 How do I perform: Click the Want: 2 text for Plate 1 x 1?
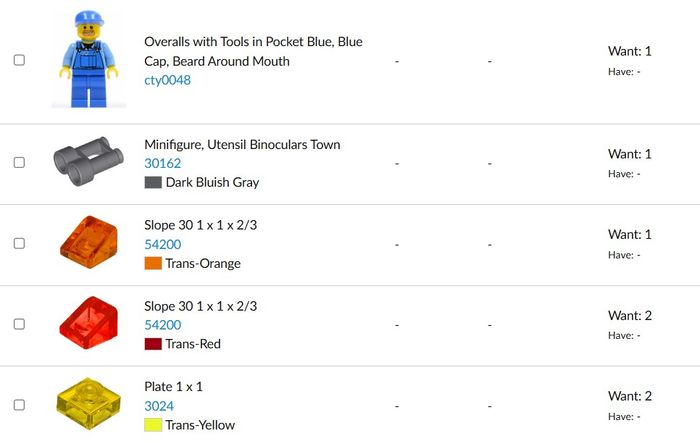(x=629, y=396)
